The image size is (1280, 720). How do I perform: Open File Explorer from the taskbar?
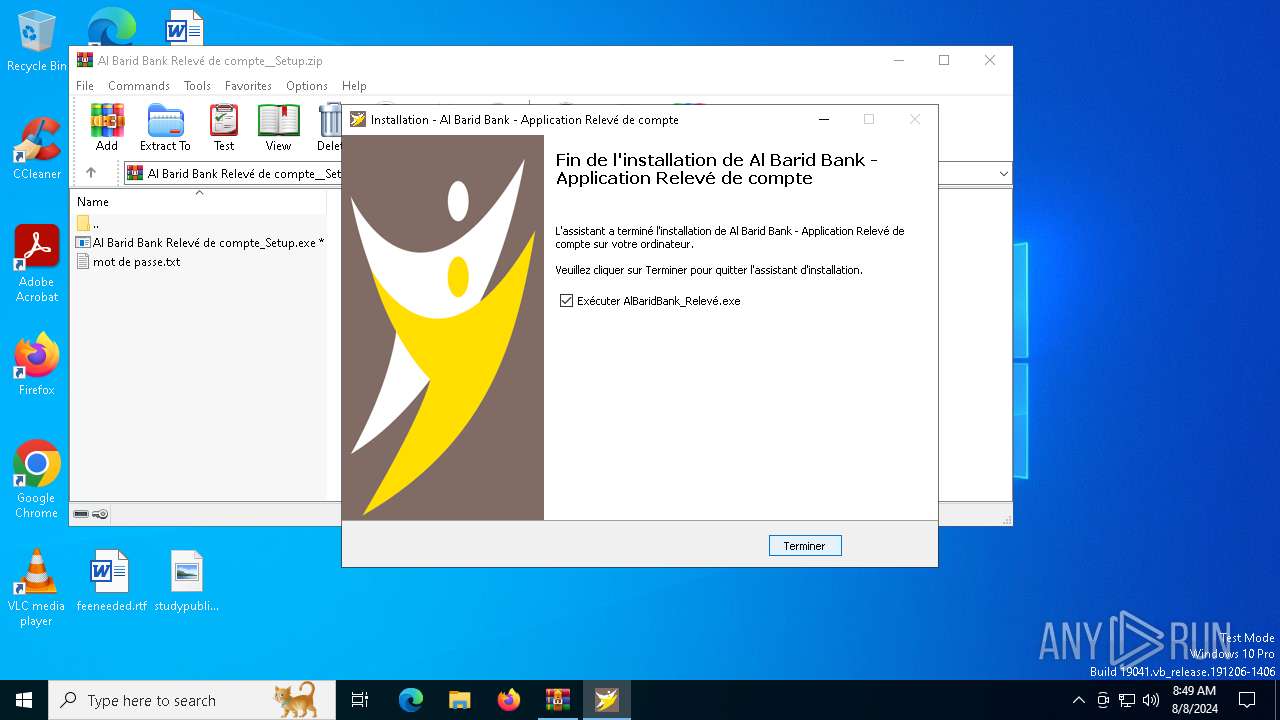pos(459,700)
